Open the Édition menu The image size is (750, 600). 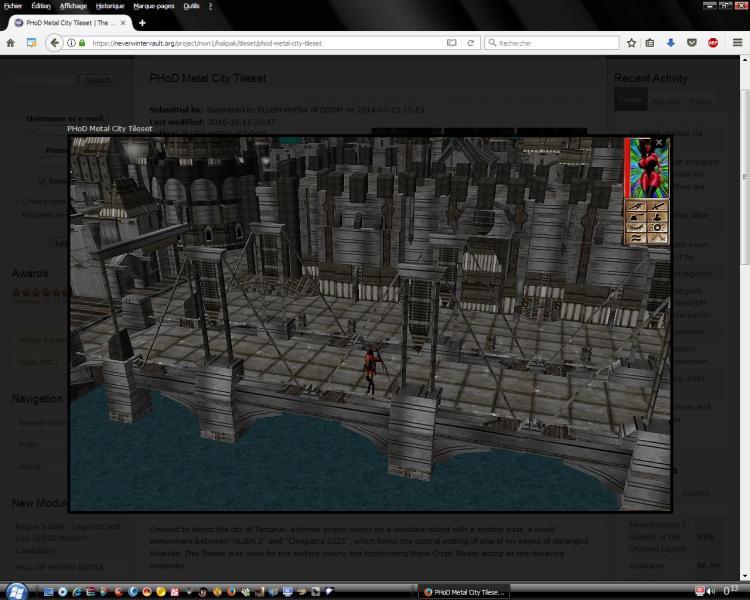(41, 6)
